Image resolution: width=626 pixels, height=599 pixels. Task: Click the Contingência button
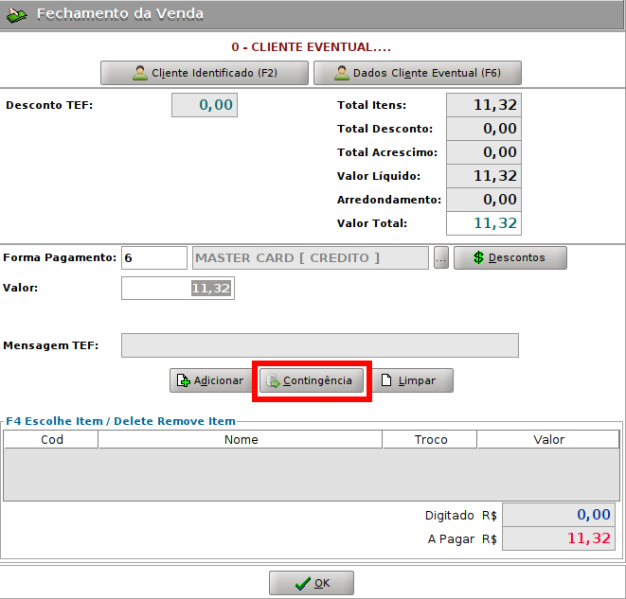coord(310,381)
